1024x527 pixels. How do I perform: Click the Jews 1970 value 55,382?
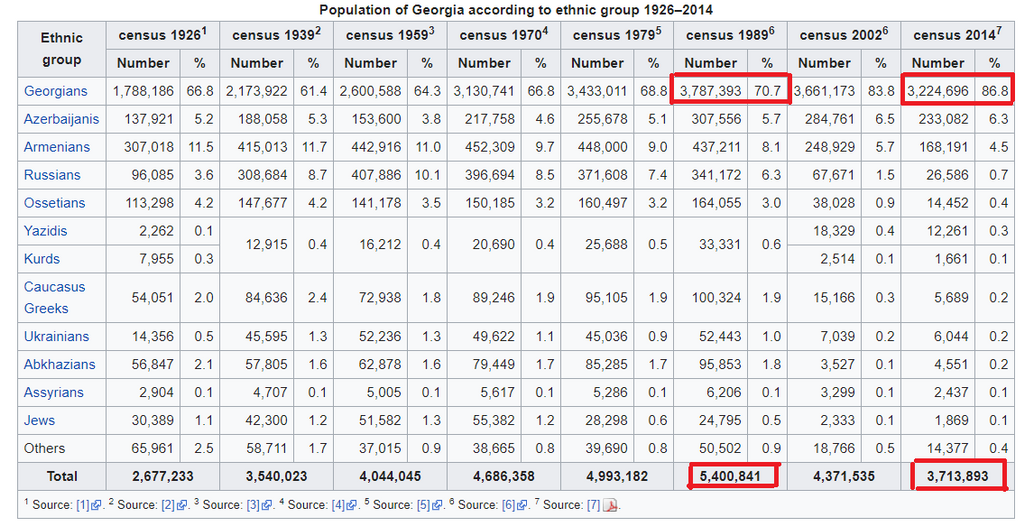click(x=494, y=421)
